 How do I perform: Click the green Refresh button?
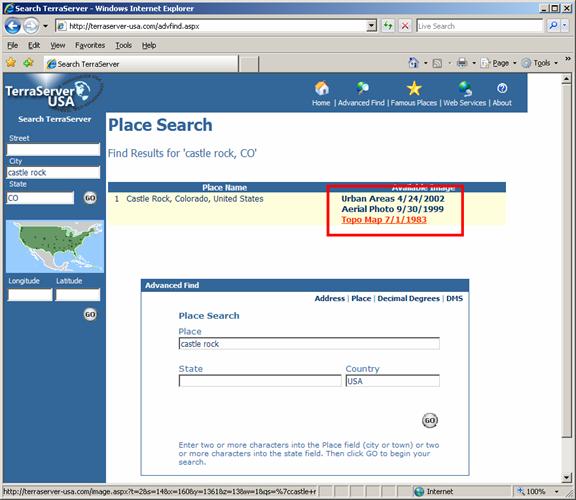tap(388, 26)
